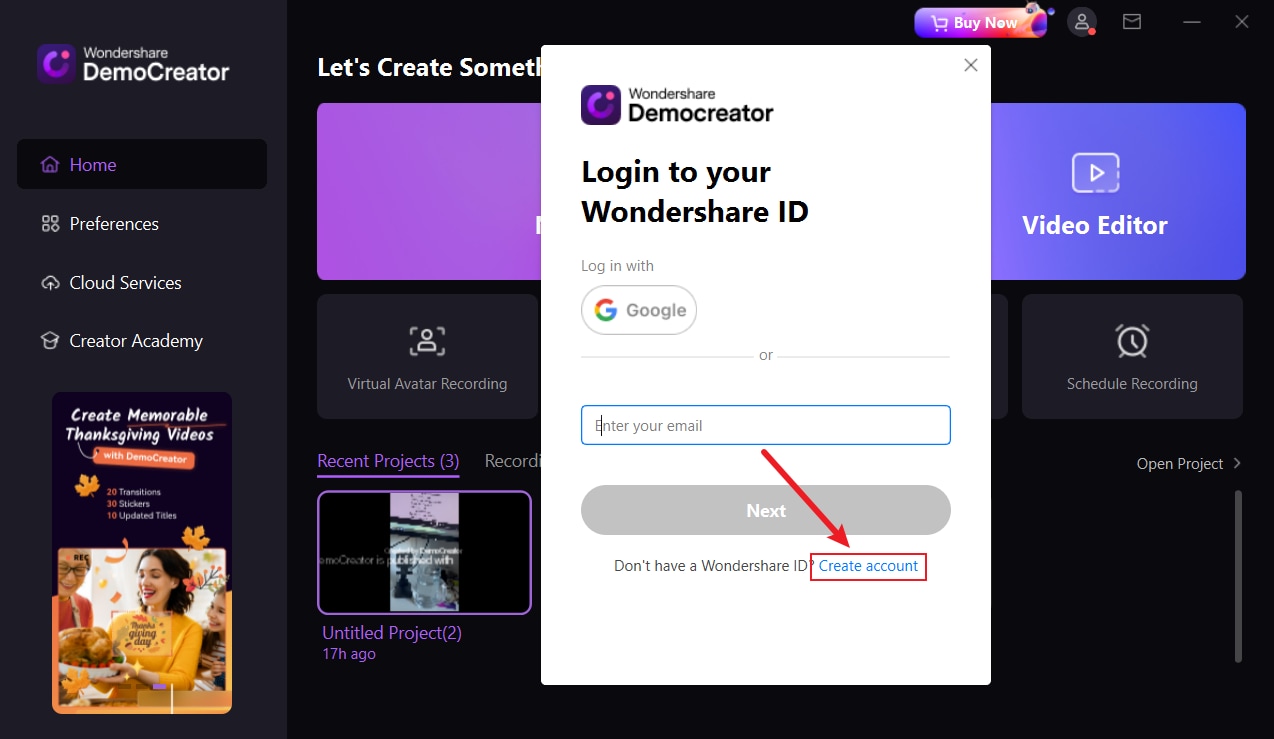Focus the Enter your email field
Screen dimensions: 1274x739
[x=766, y=425]
